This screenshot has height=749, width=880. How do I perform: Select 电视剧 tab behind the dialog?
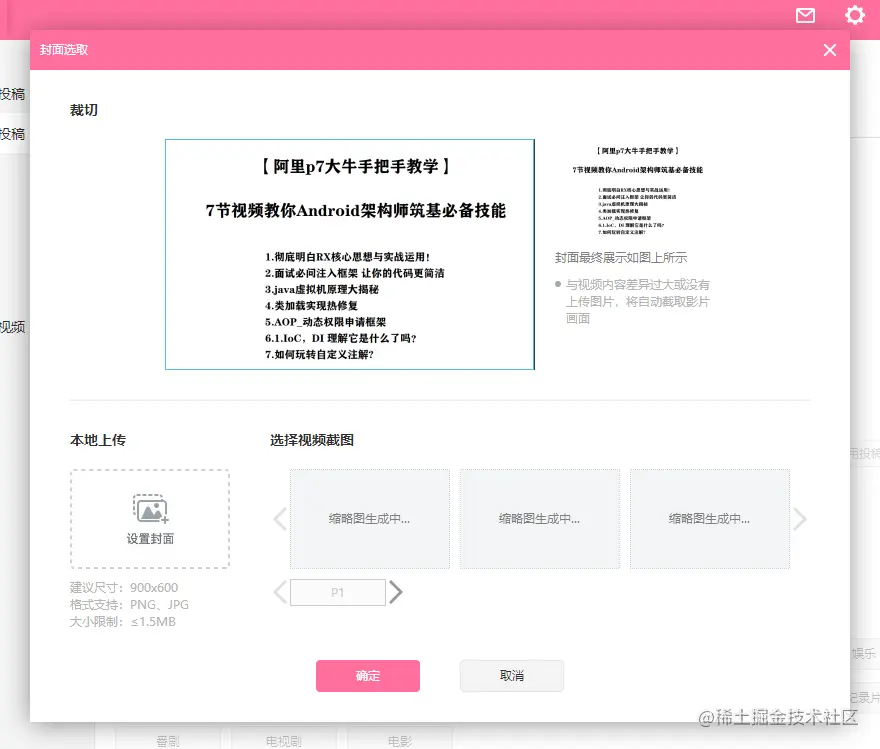tap(283, 741)
